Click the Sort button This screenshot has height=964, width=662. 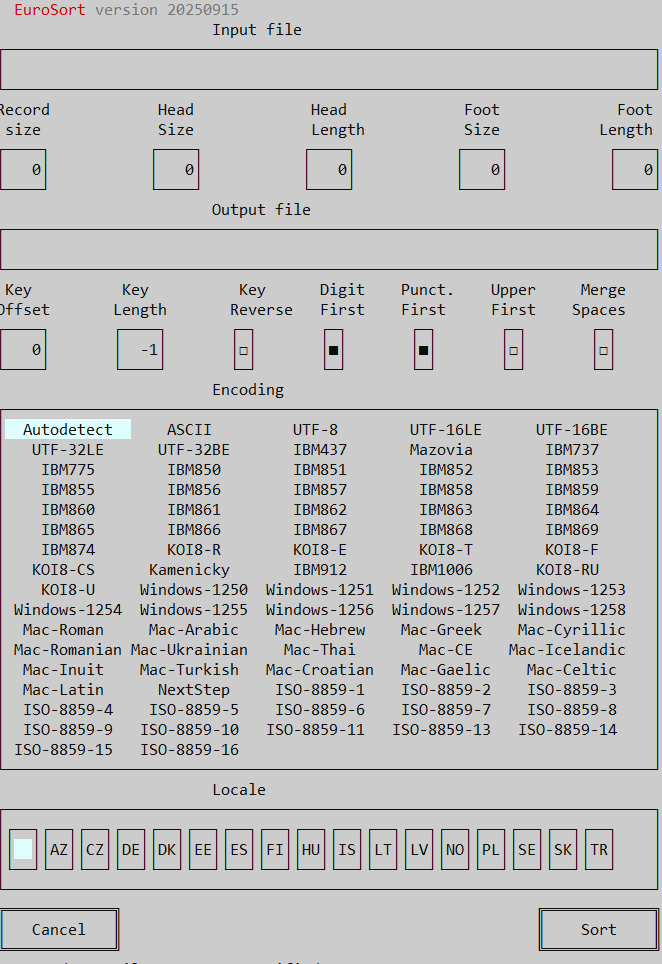point(598,930)
